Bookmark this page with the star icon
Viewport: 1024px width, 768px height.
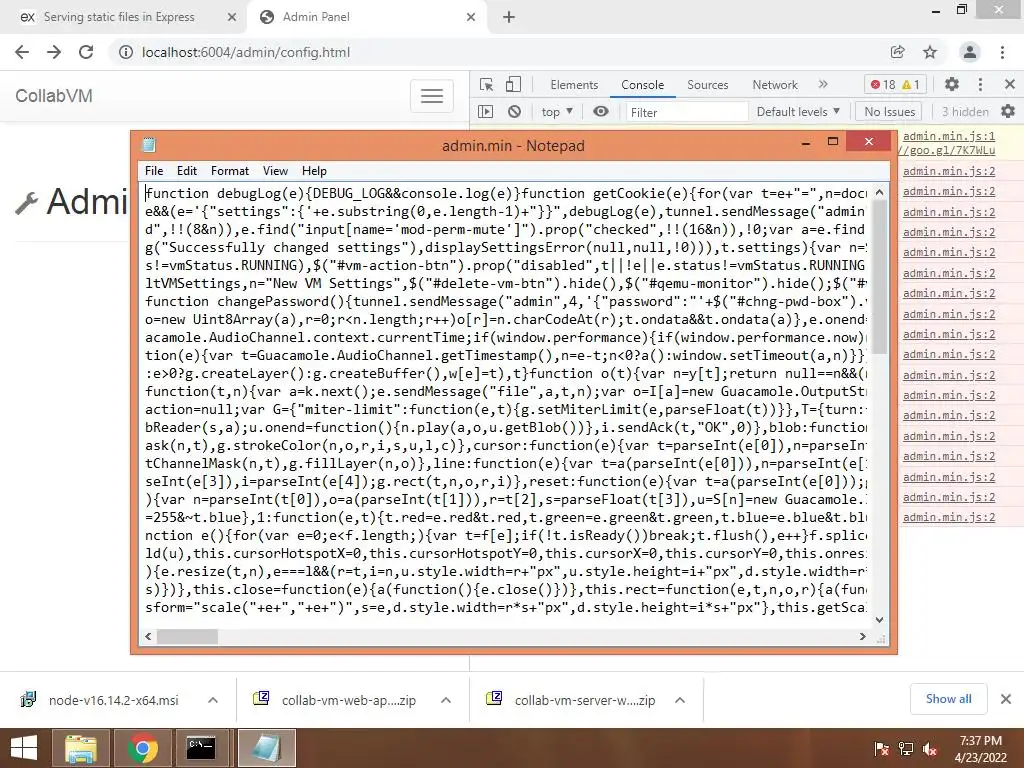coord(930,52)
